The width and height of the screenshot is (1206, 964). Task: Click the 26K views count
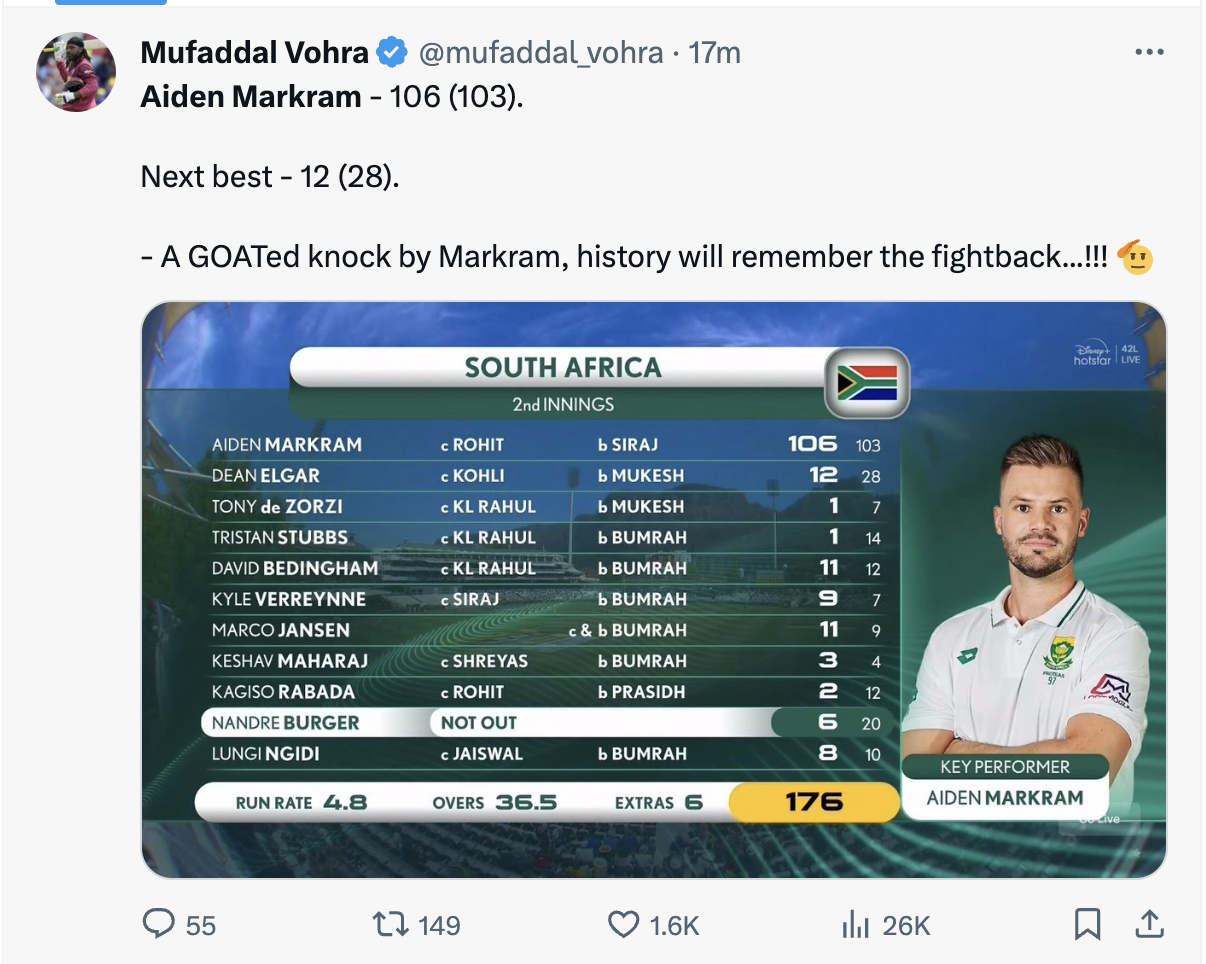[907, 926]
